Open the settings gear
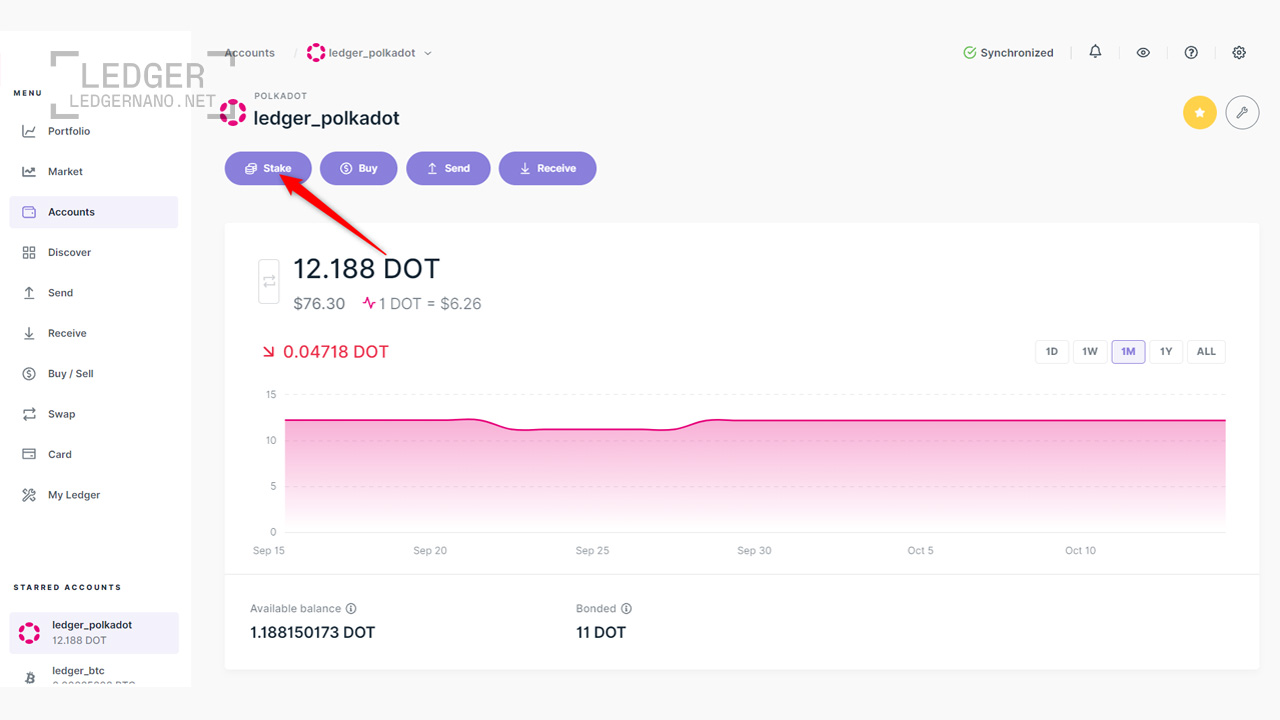1280x720 pixels. pos(1239,52)
